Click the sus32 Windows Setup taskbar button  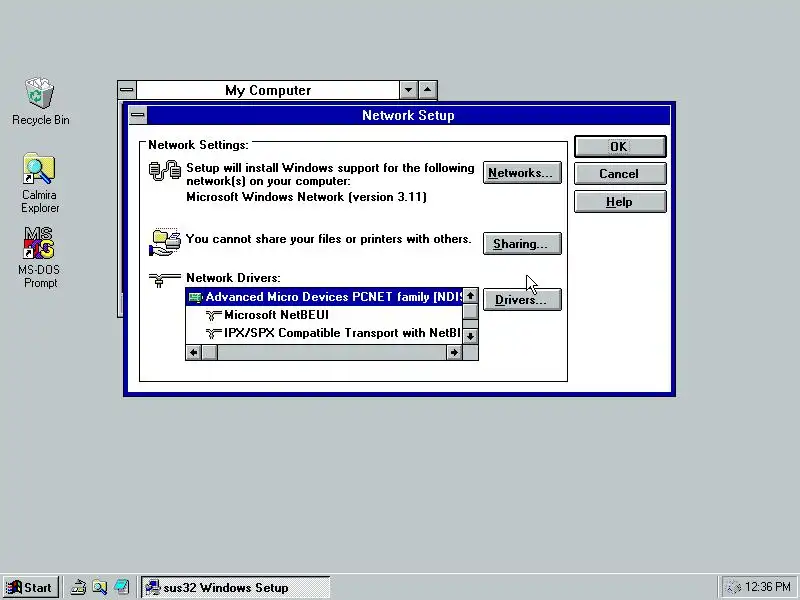click(x=235, y=587)
